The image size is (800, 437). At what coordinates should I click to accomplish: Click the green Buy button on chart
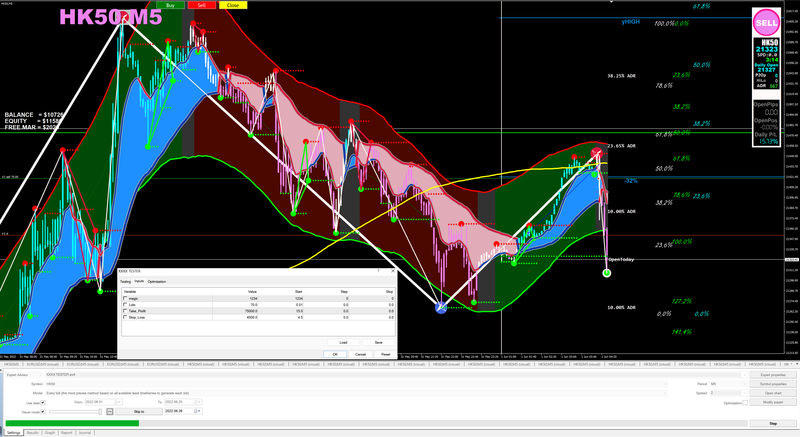tap(170, 5)
